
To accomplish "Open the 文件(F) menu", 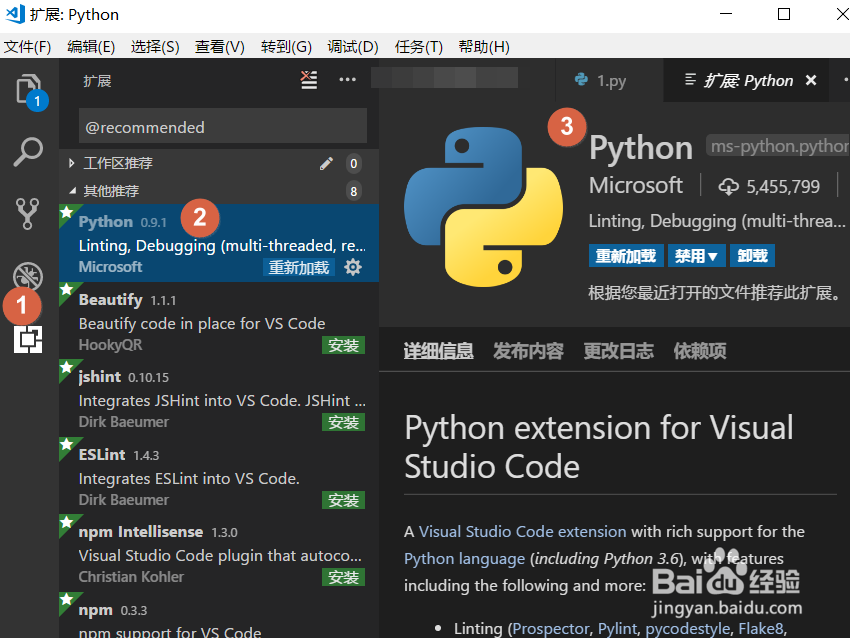I will (27, 47).
